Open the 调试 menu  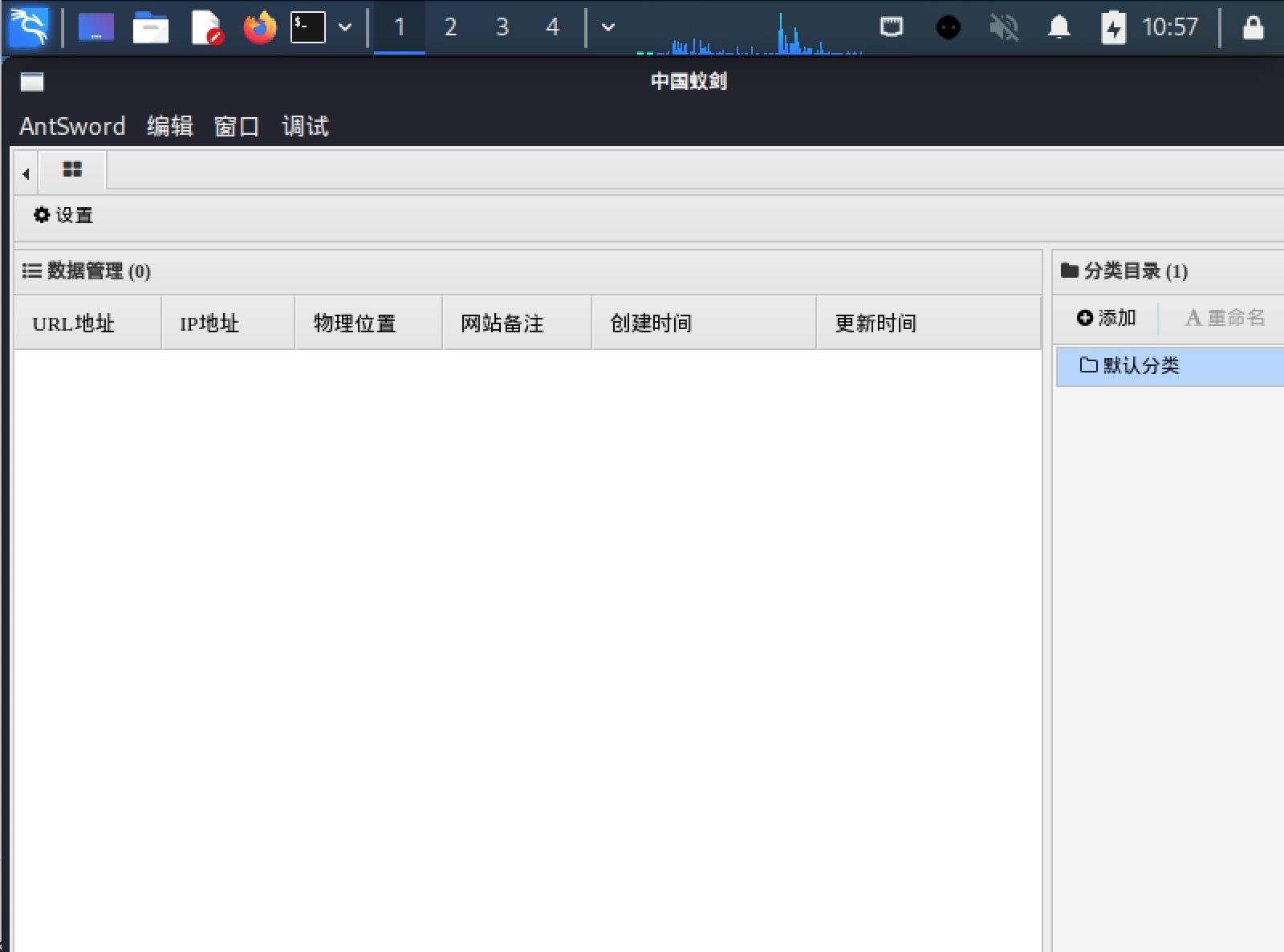pyautogui.click(x=305, y=126)
